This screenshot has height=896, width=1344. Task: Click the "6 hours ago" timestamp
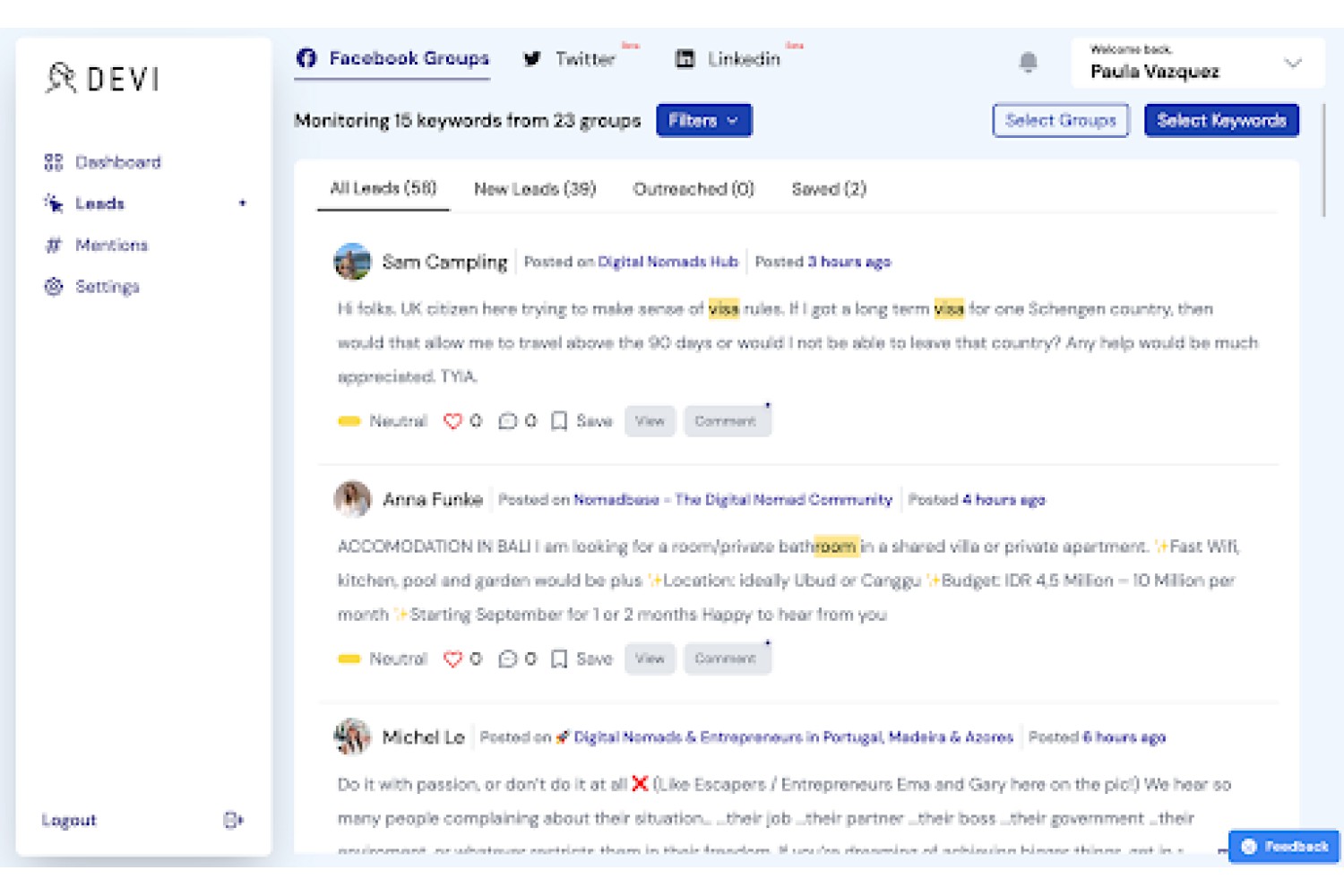pos(1124,737)
